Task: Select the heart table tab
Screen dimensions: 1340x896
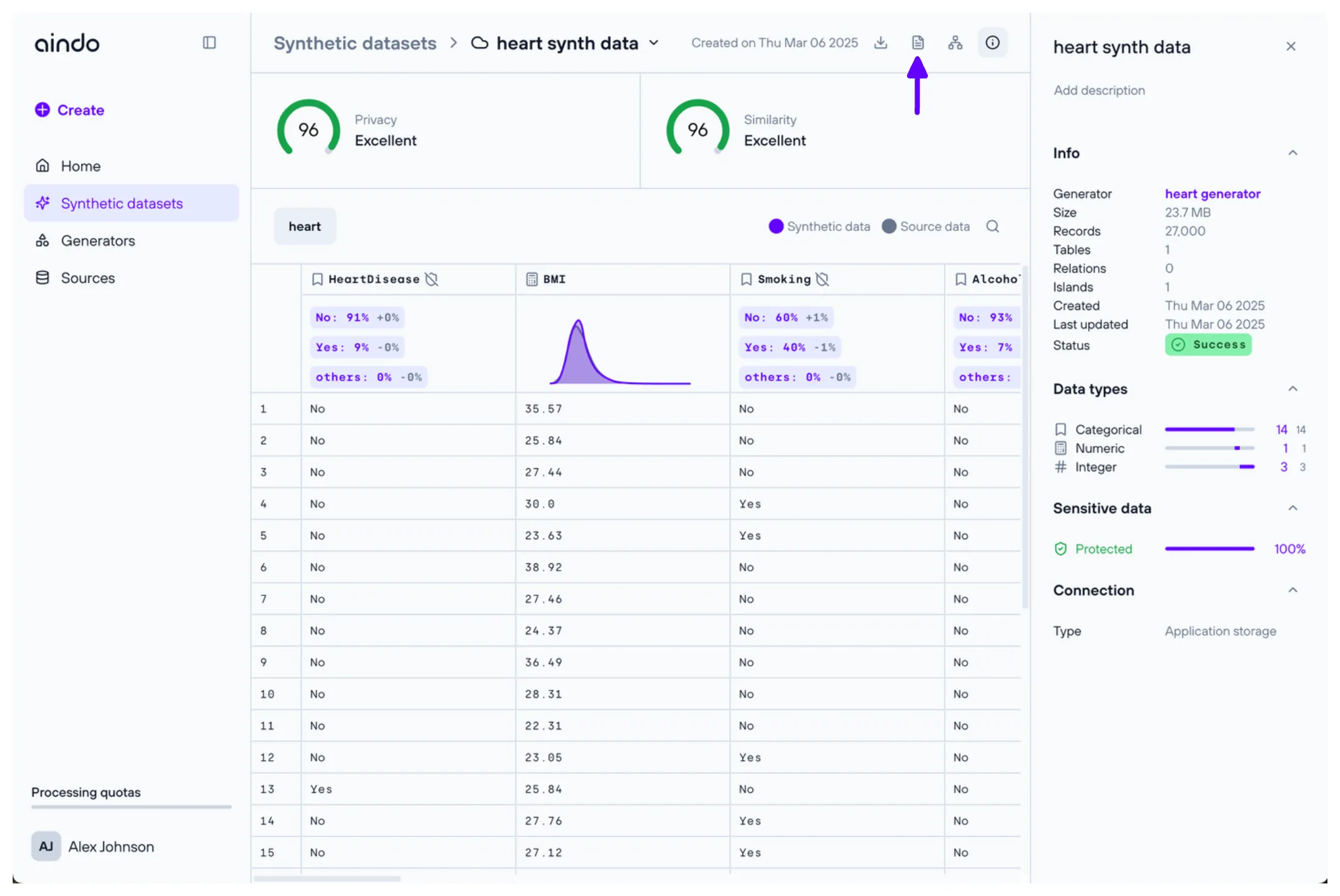Action: [x=304, y=227]
